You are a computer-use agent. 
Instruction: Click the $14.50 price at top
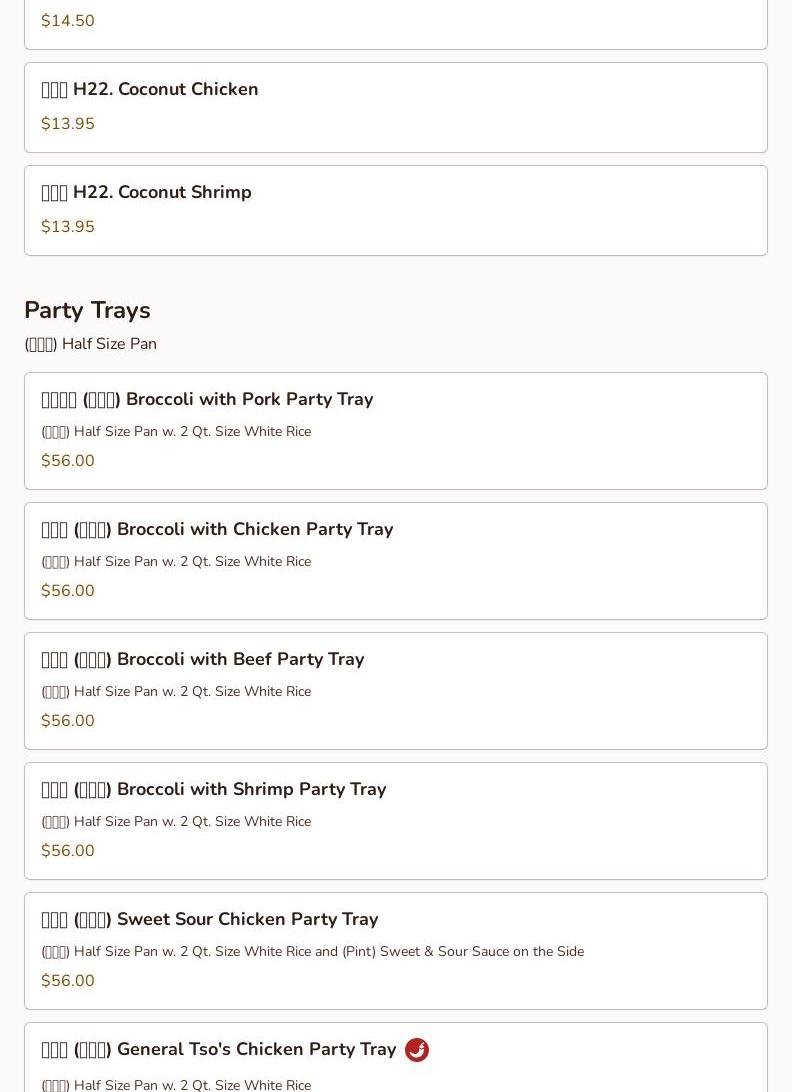[x=68, y=21]
